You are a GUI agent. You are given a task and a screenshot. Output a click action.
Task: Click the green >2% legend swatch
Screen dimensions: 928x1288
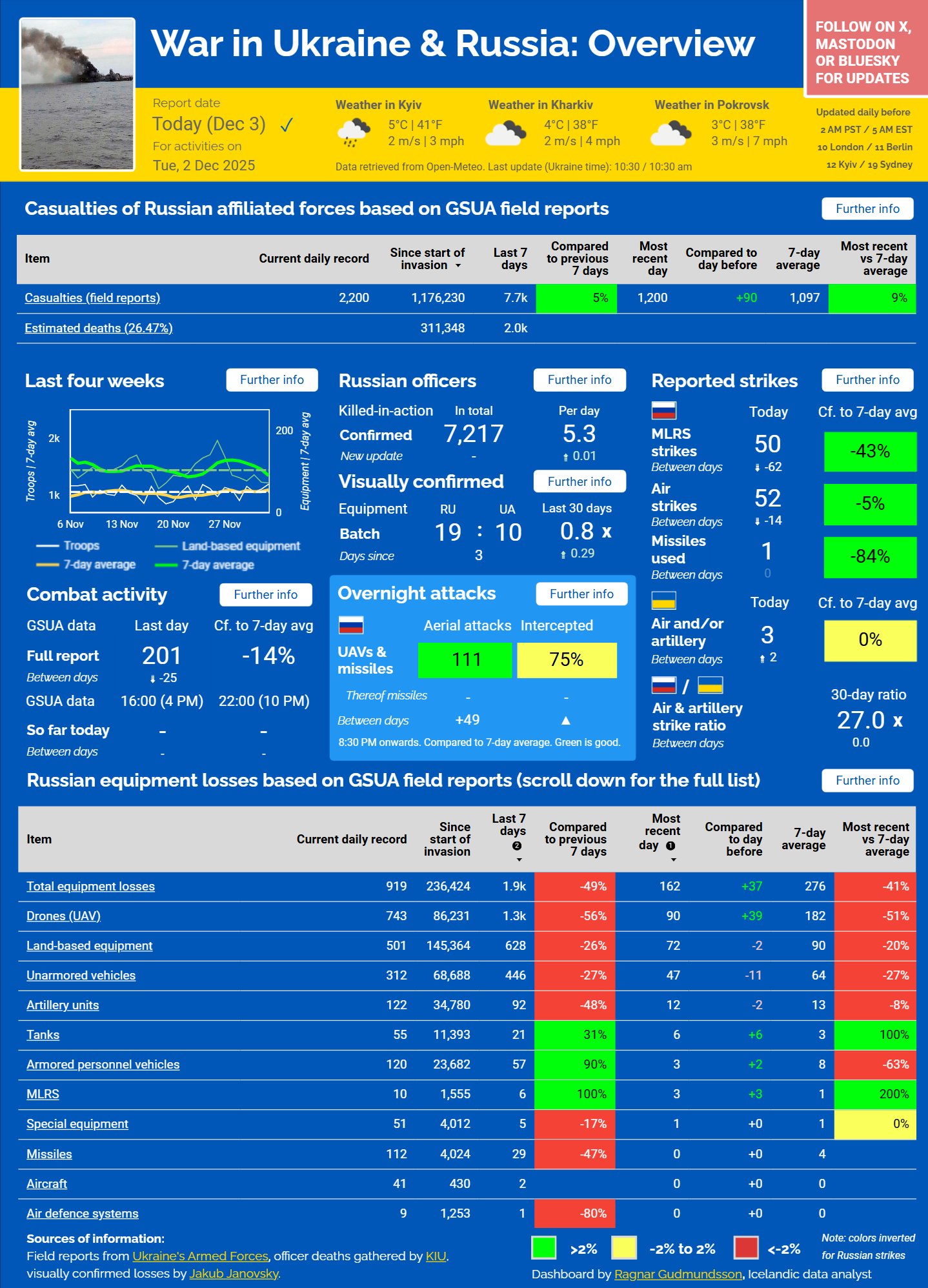543,1247
